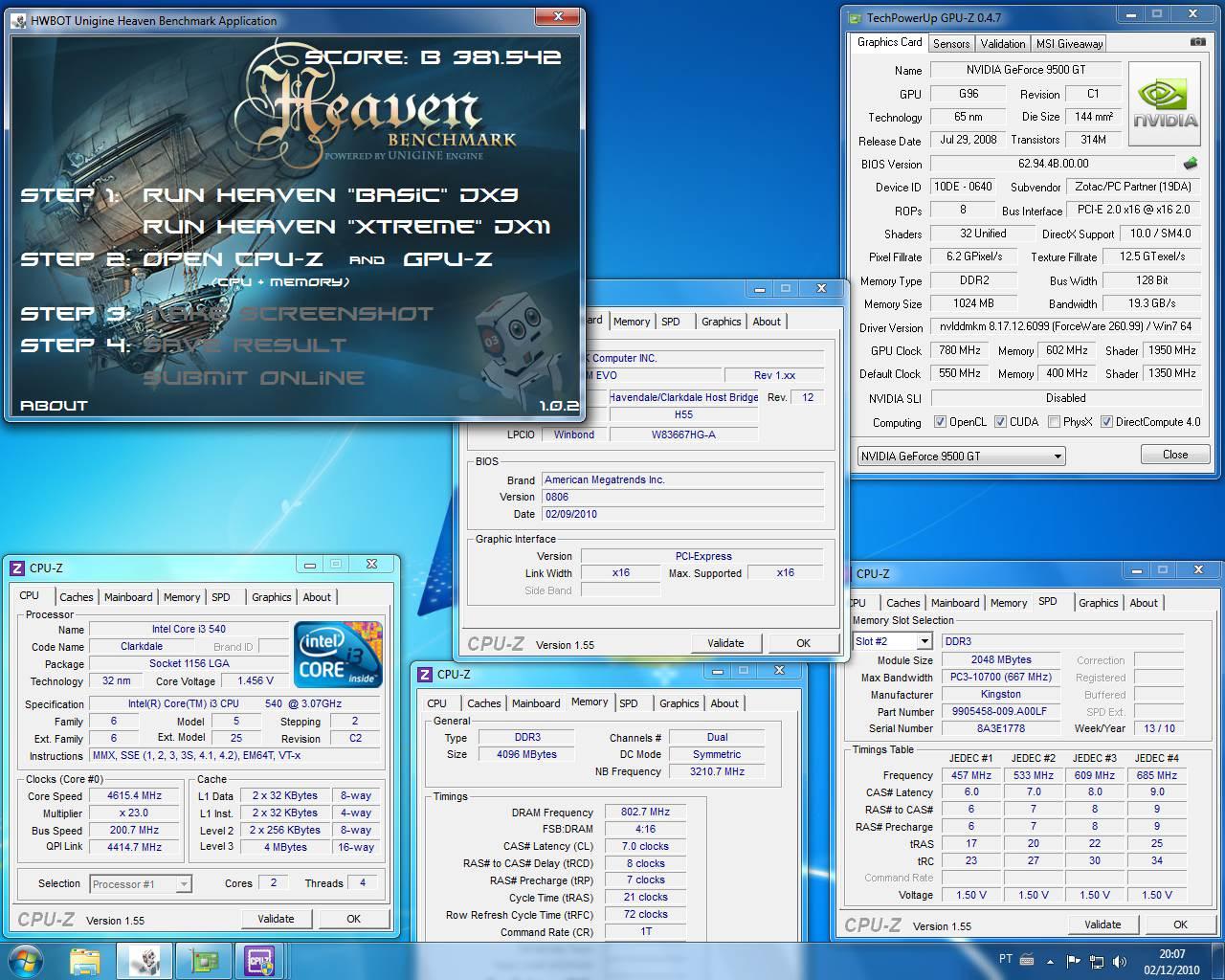This screenshot has height=980, width=1225.
Task: Click the DRAM Frequency value 802.7 MHz
Action: pyautogui.click(x=646, y=812)
